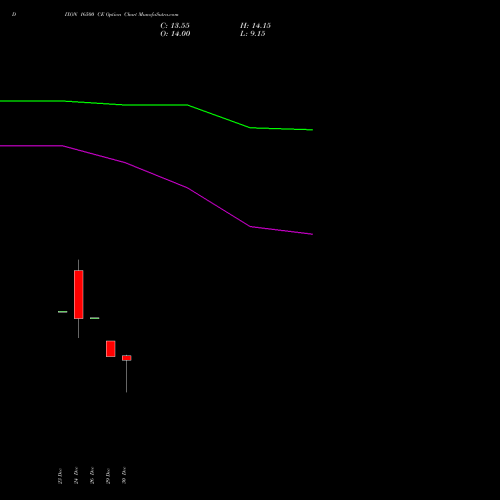The image size is (500, 500).
Task: Click the purple lower band line
Action: coord(156,175)
